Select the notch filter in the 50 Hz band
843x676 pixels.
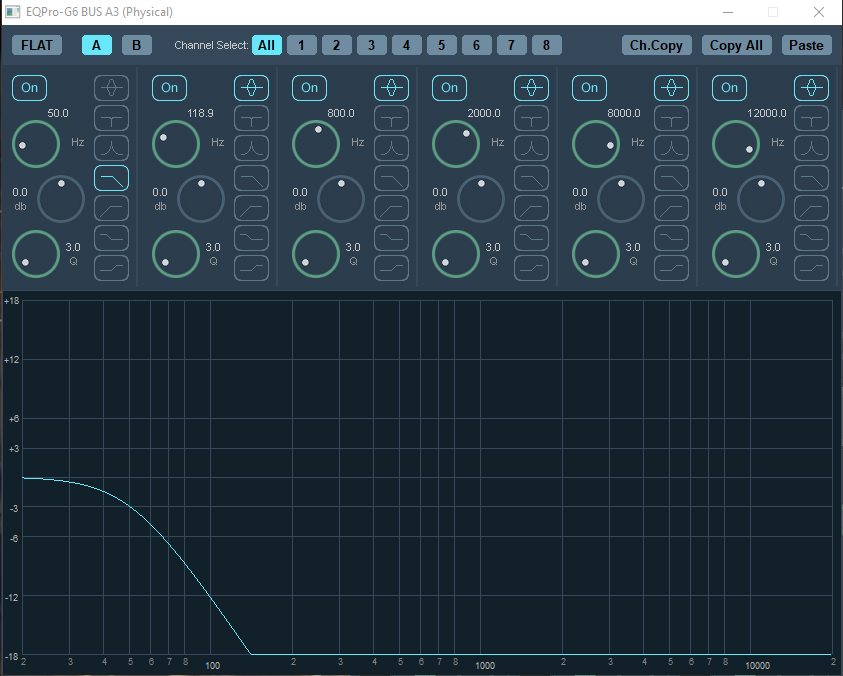click(x=111, y=118)
